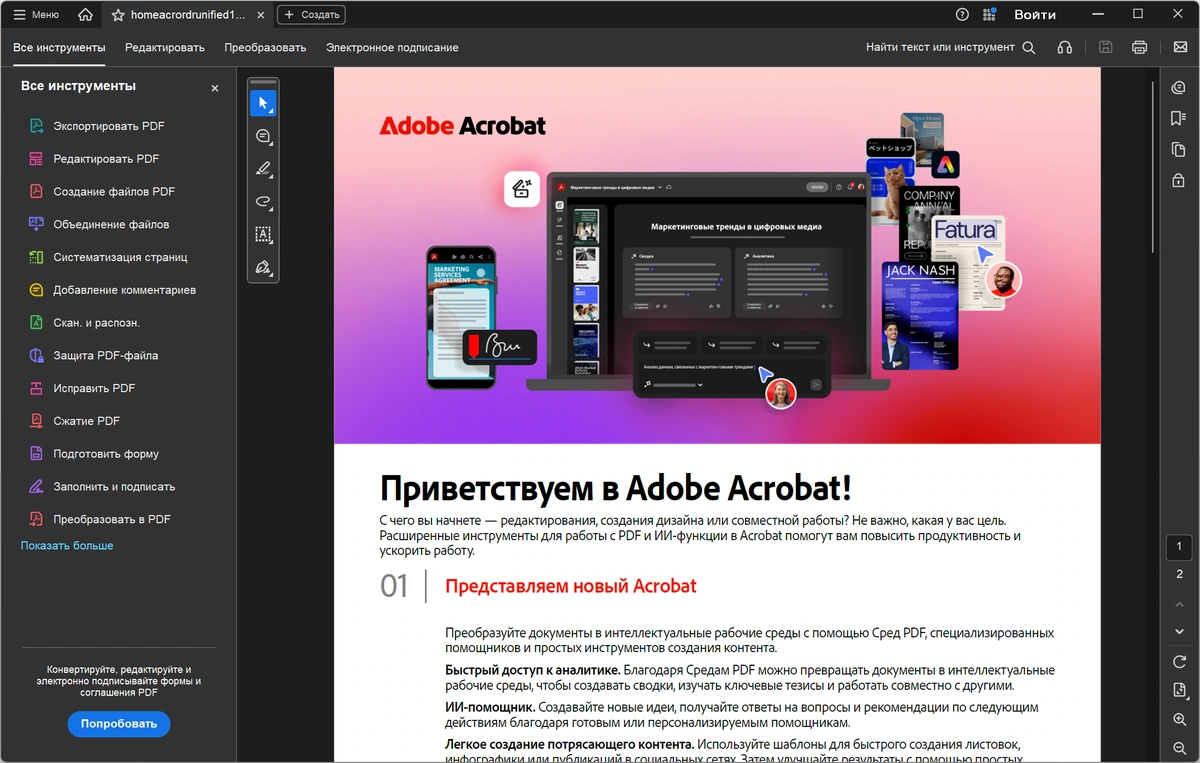Select the sign fountain pen tool
The image size is (1200, 763).
tap(263, 267)
